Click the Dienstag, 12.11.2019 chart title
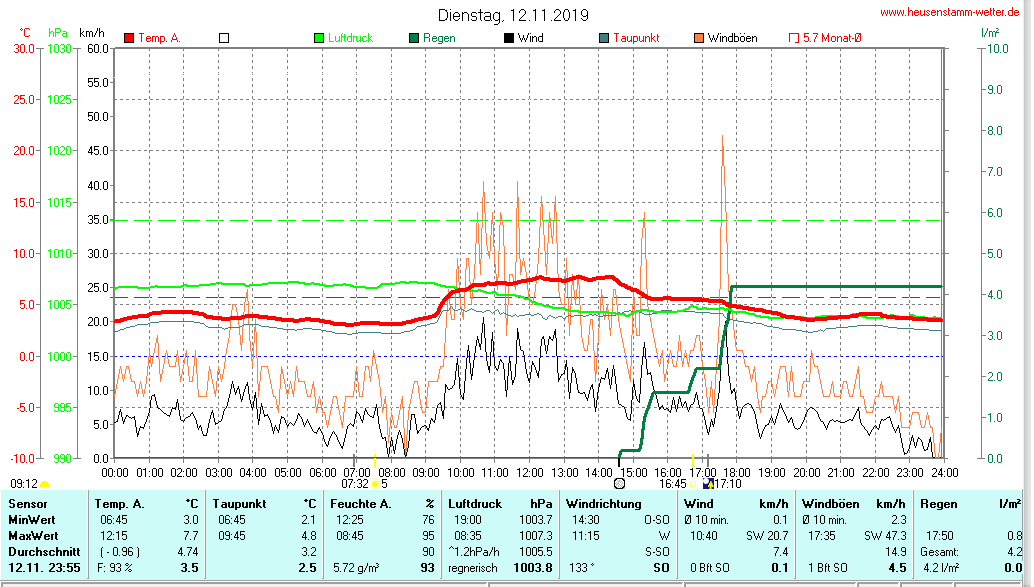Image resolution: width=1034 pixels, height=587 pixels. coord(513,15)
